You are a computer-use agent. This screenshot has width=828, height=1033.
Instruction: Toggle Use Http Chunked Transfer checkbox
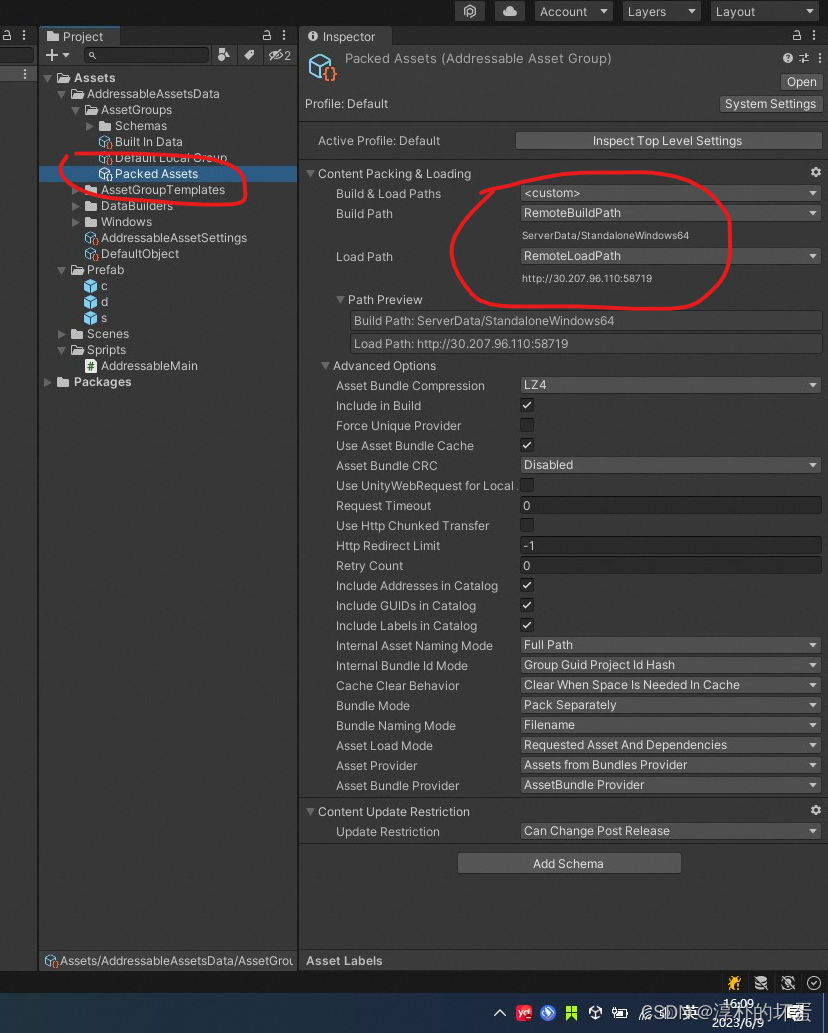pos(527,525)
